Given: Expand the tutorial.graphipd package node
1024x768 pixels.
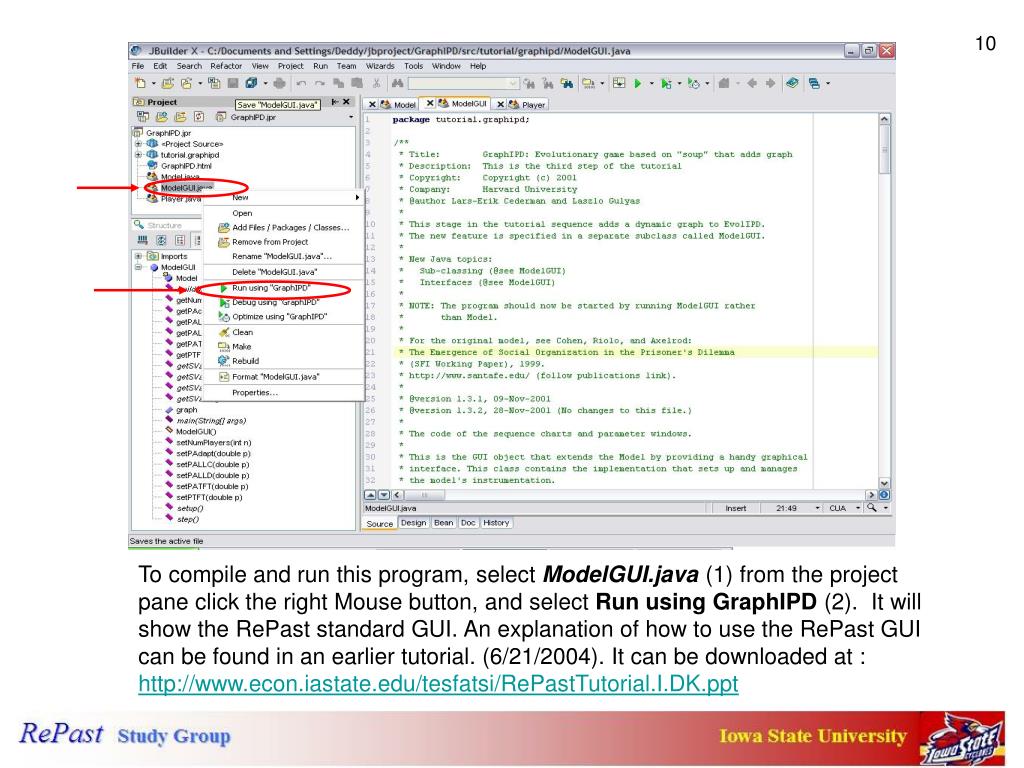Looking at the screenshot, I should click(x=138, y=155).
